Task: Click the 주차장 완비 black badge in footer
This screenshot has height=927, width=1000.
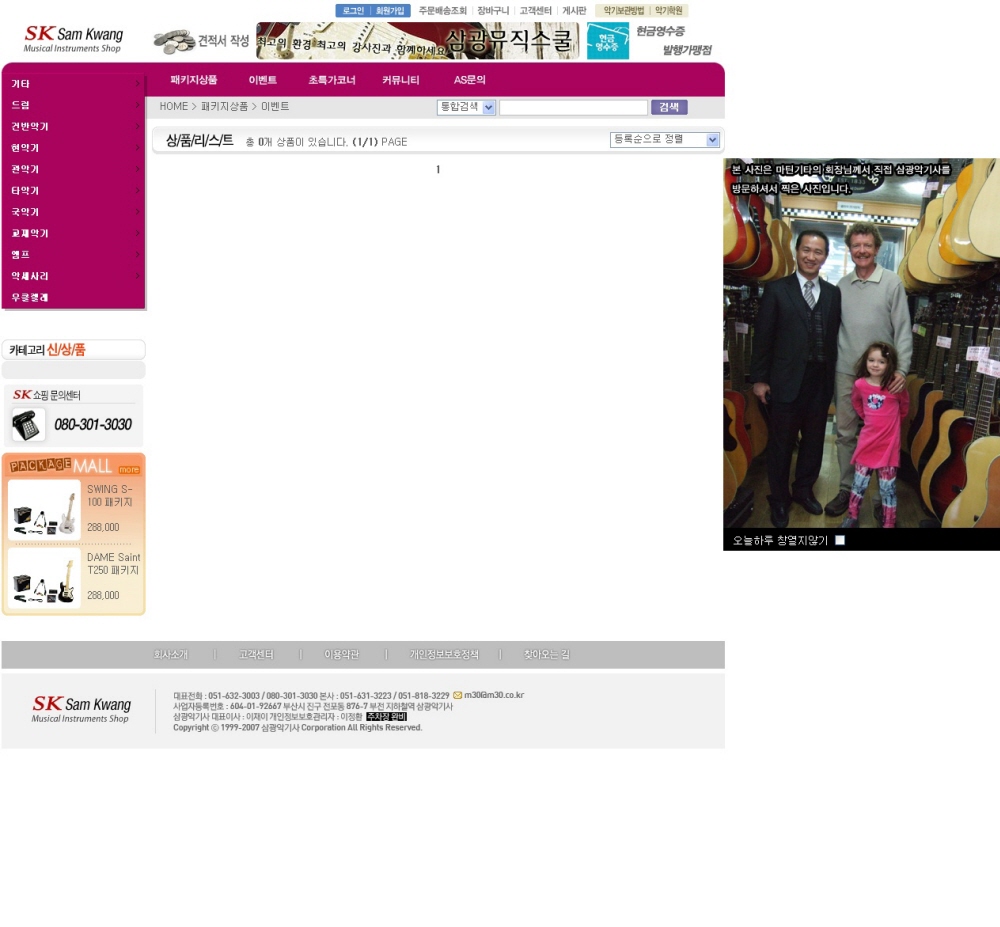Action: tap(386, 717)
